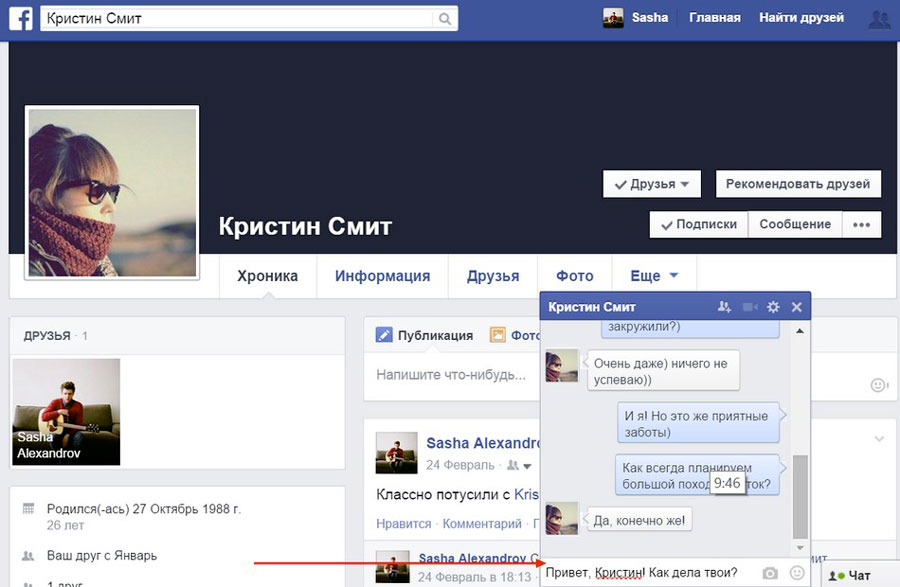Open emoji picker in chat input

(797, 572)
